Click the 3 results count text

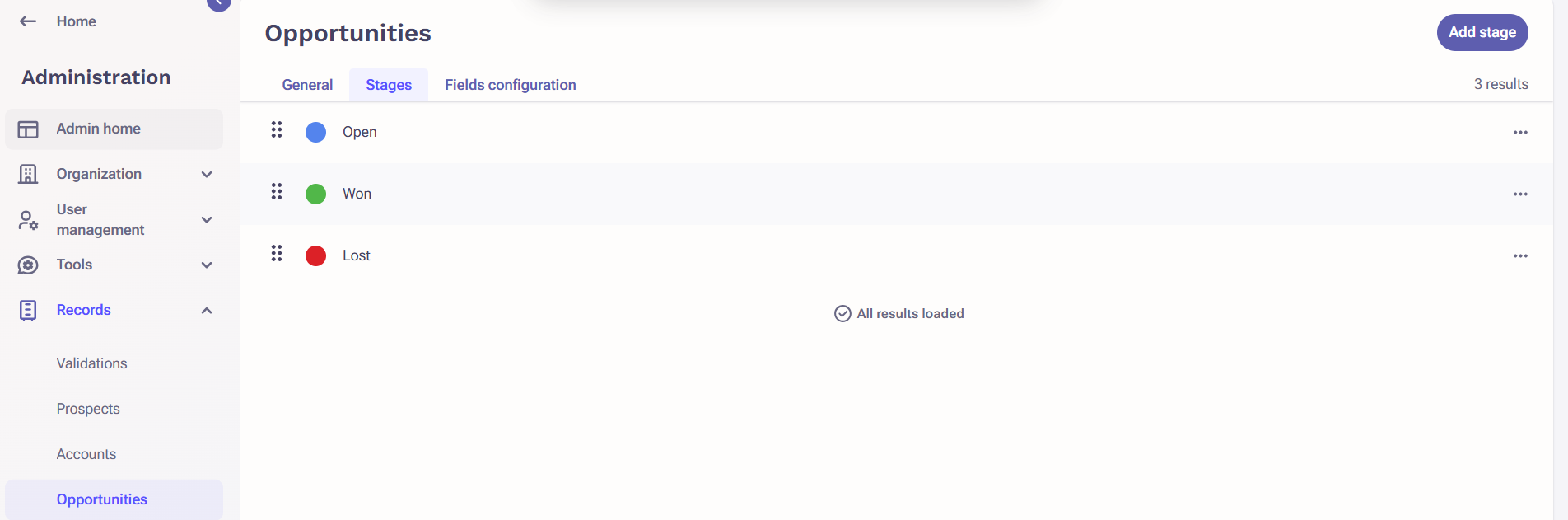pyautogui.click(x=1500, y=84)
